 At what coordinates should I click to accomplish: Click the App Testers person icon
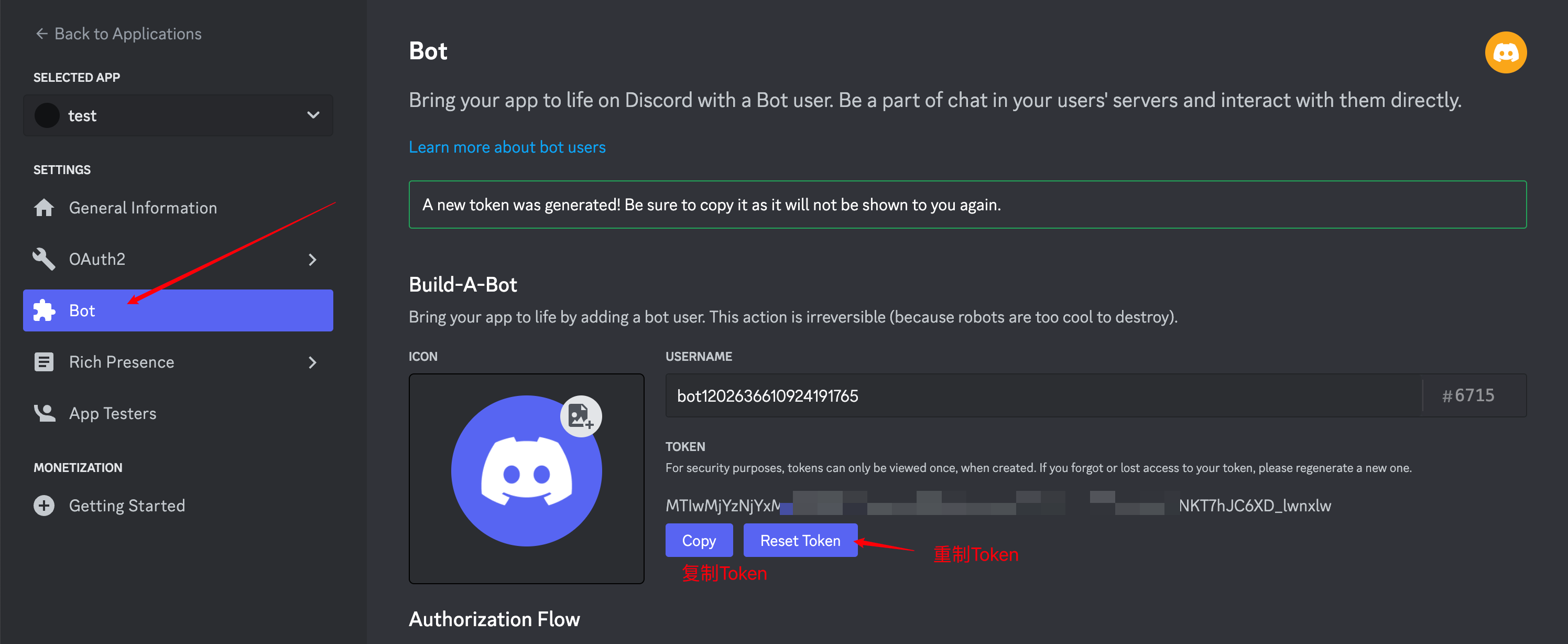coord(44,413)
